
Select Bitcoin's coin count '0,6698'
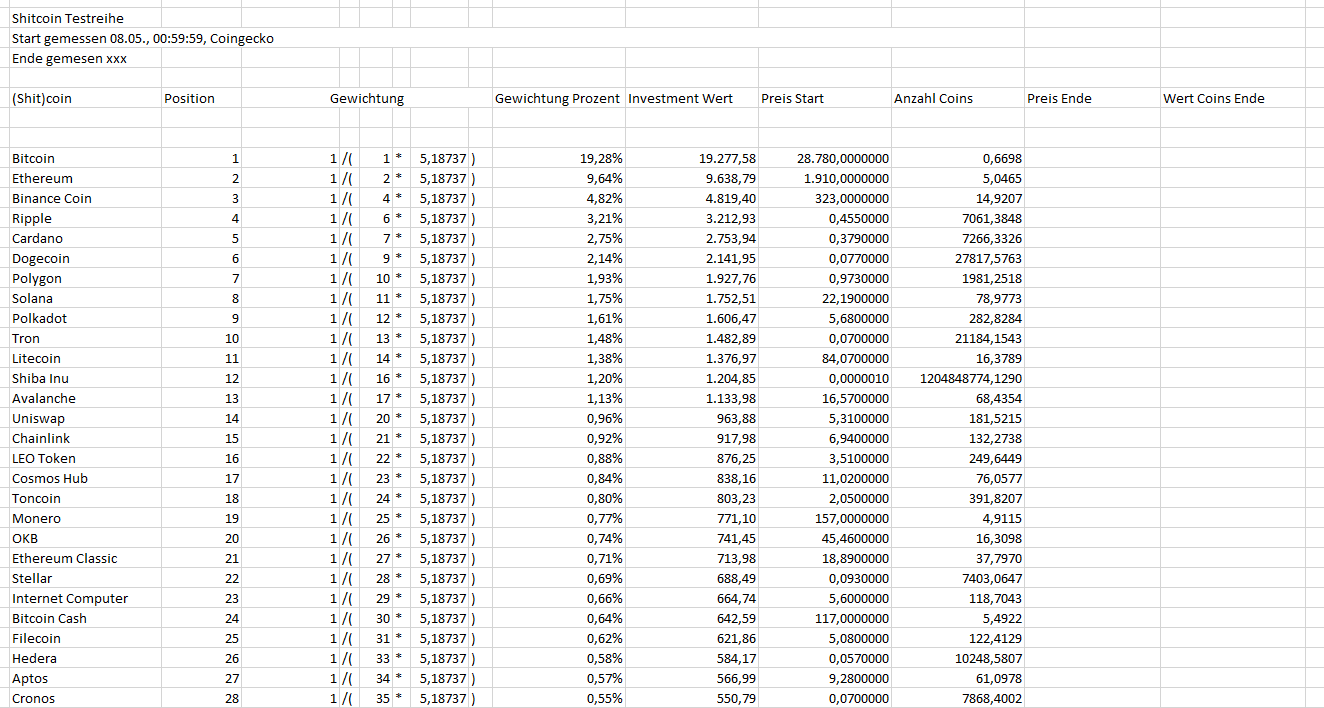tap(957, 158)
